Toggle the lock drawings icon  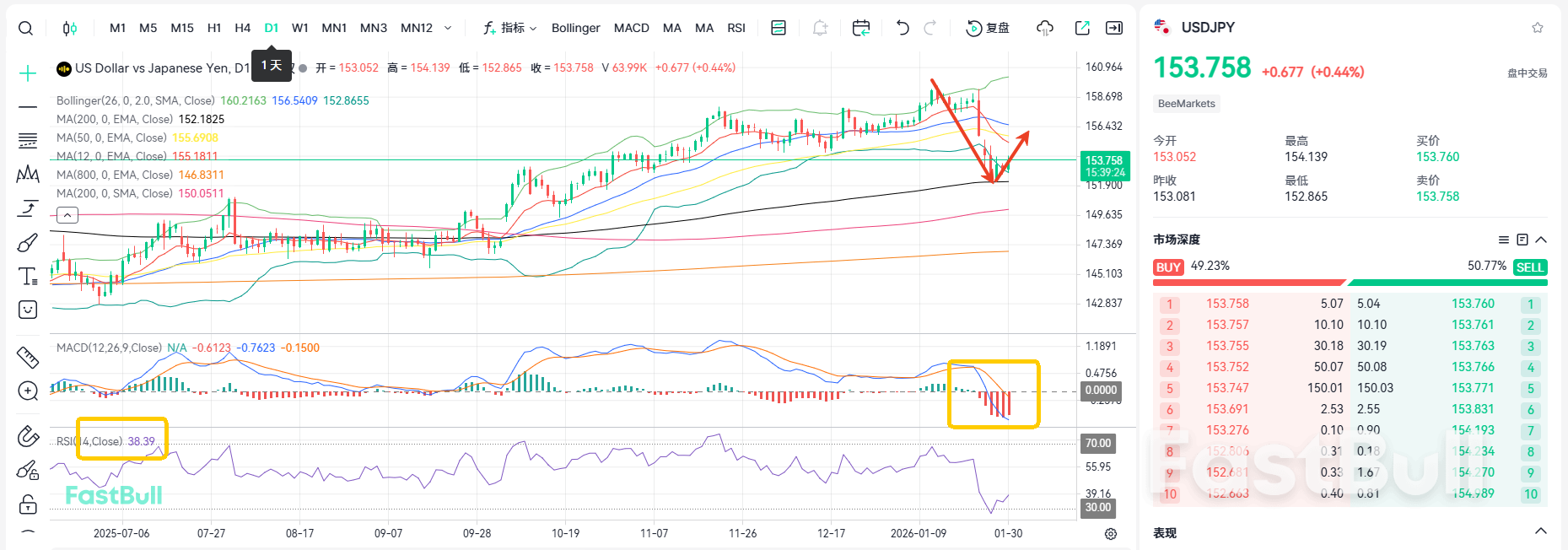pyautogui.click(x=28, y=504)
